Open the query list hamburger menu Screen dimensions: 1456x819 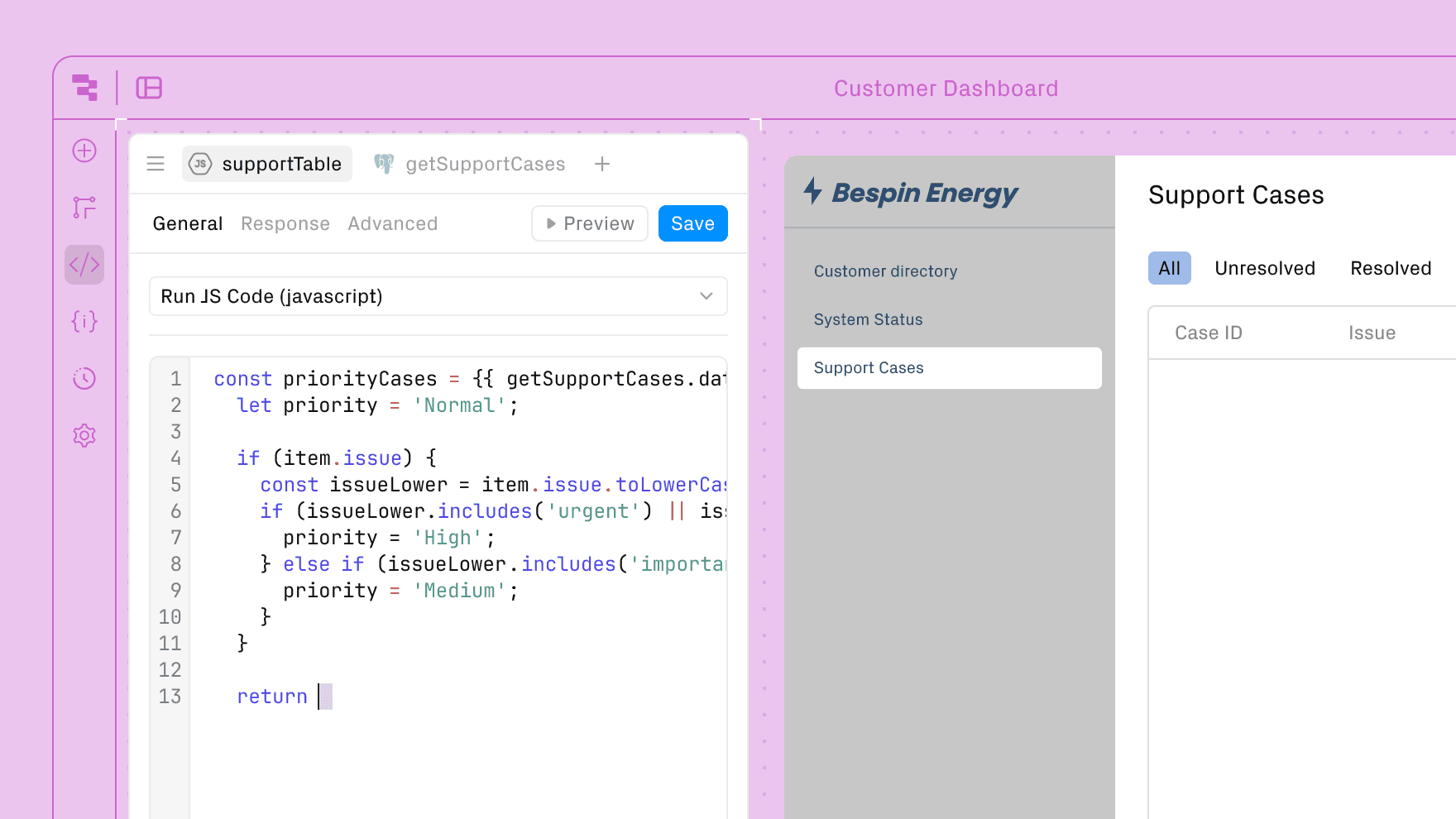[x=156, y=164]
